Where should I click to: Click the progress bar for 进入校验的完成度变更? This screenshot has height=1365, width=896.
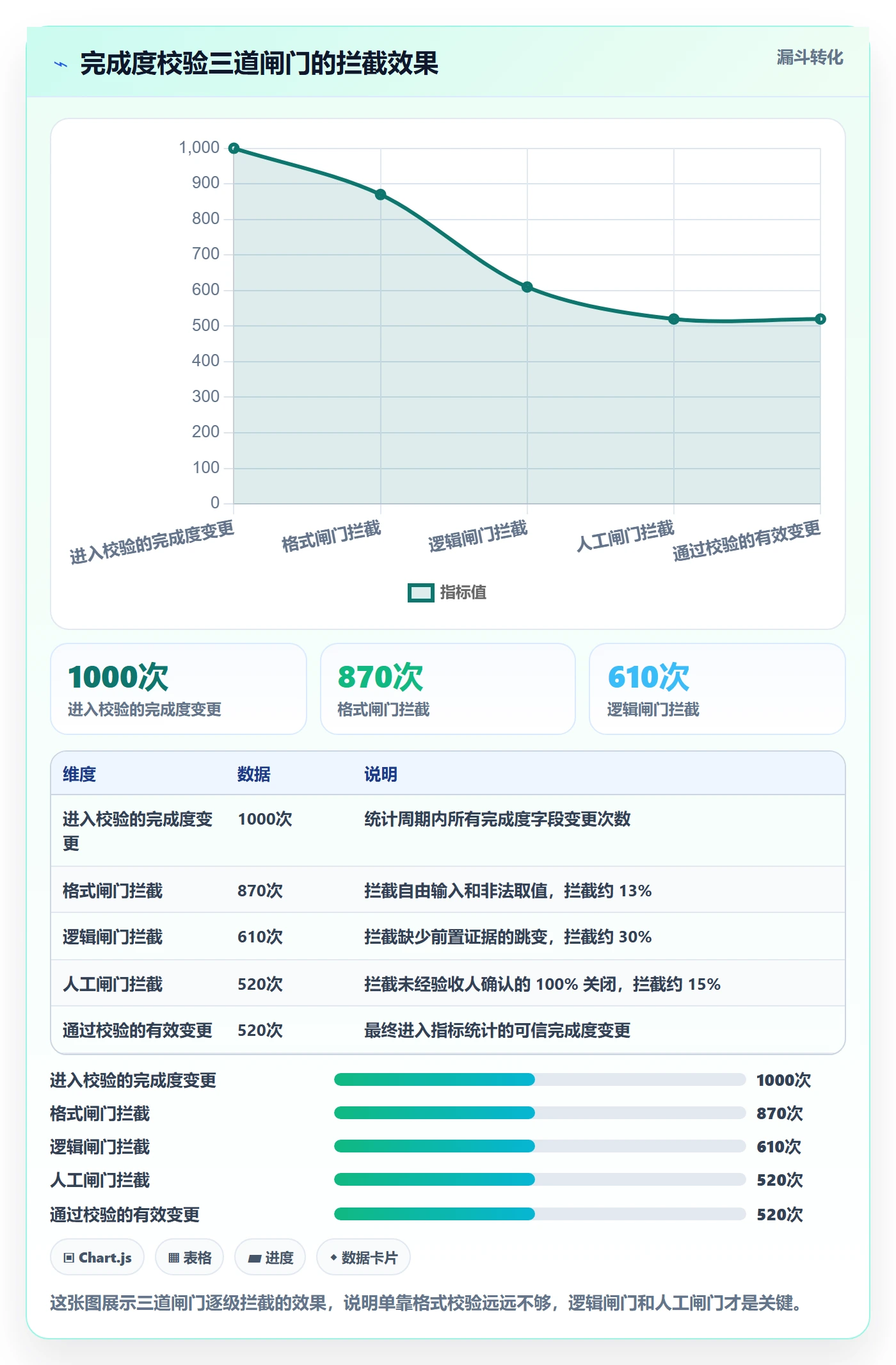(540, 1079)
